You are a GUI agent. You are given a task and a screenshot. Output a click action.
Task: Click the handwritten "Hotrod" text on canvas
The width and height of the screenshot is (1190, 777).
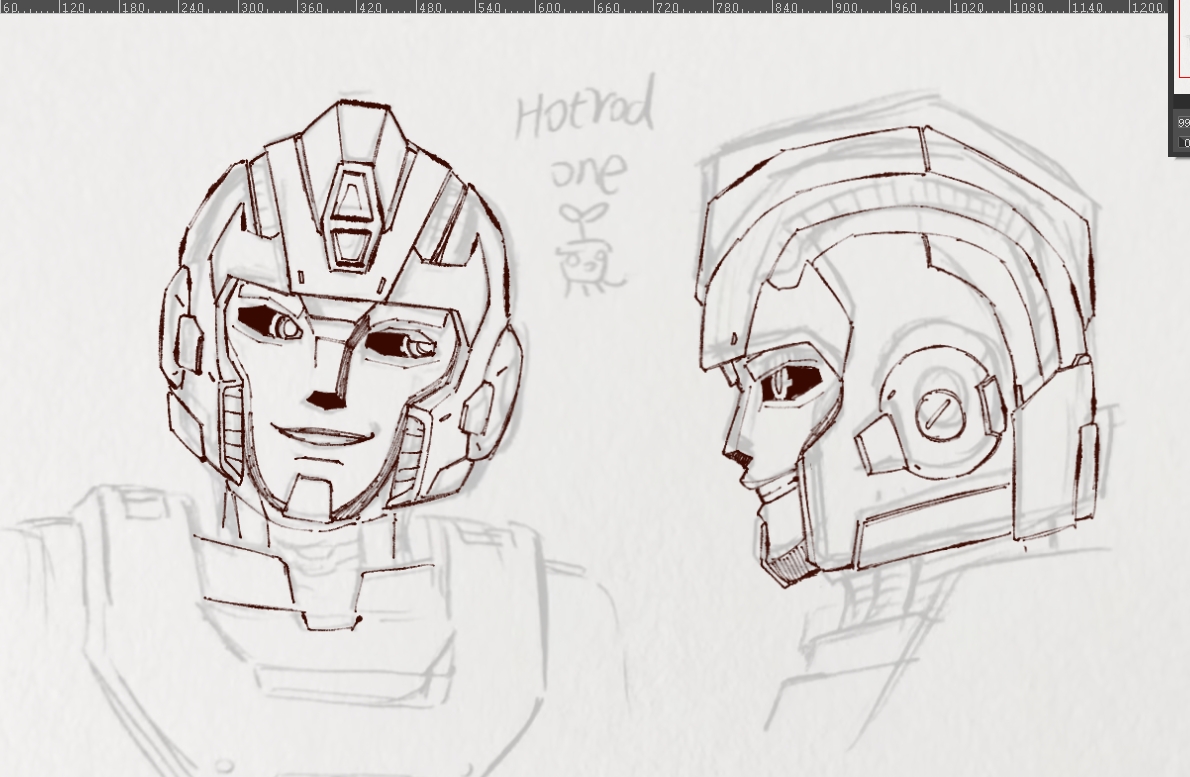click(585, 108)
